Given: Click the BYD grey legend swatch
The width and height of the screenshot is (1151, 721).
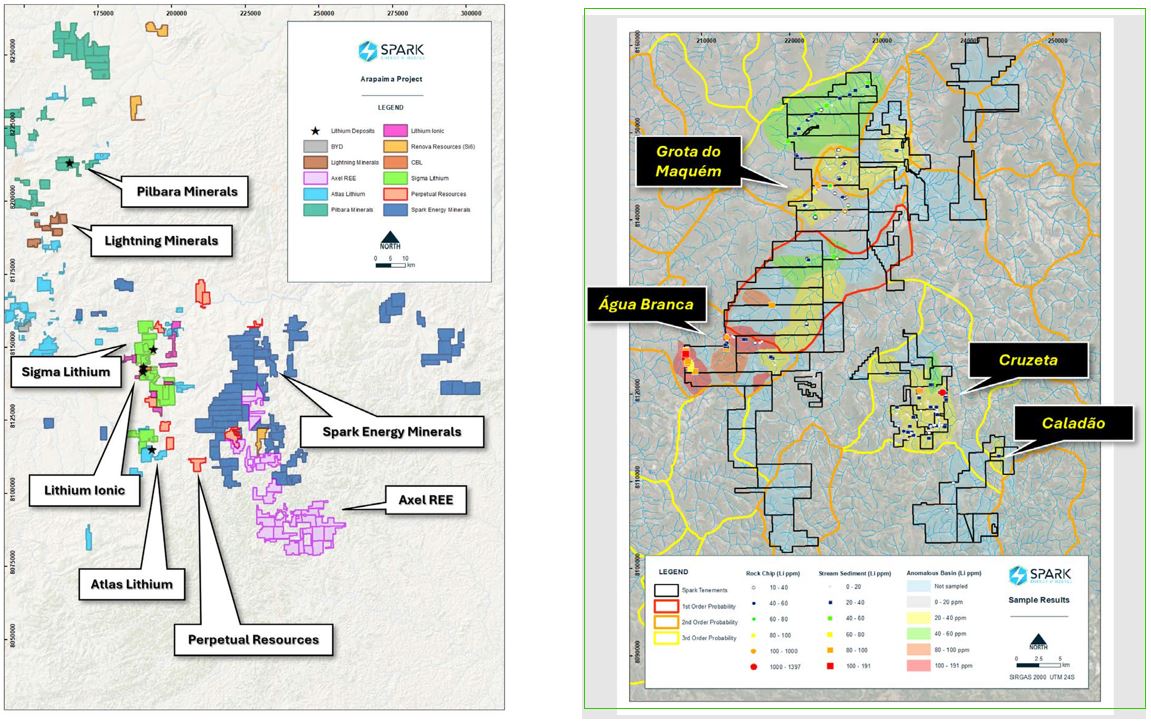Looking at the screenshot, I should (x=316, y=147).
